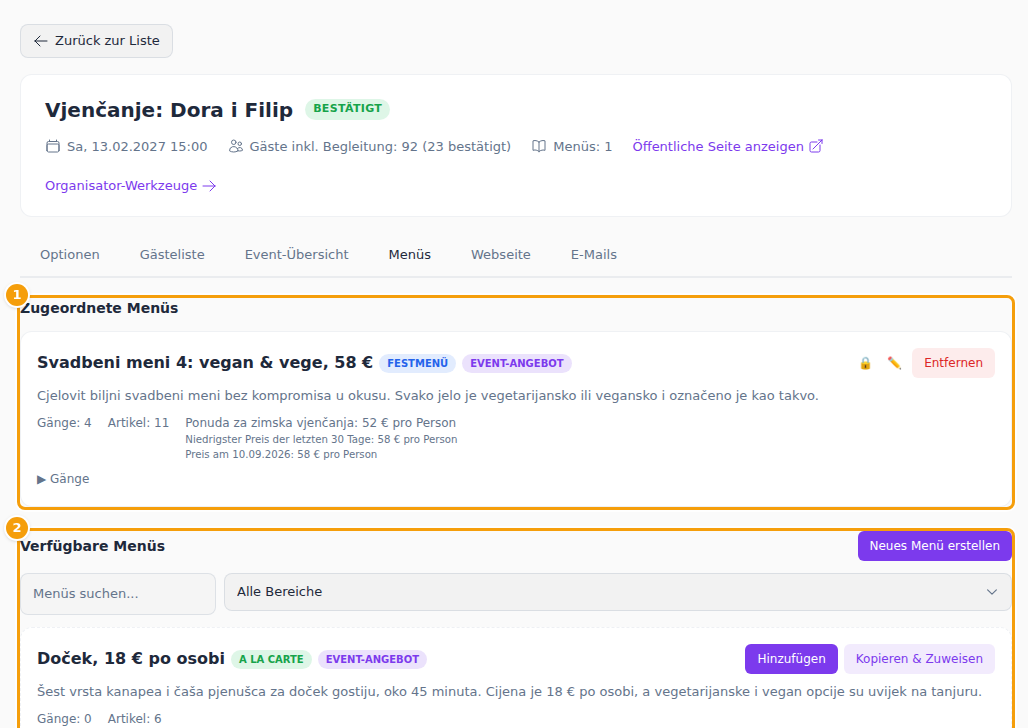
Task: Click the lock icon on Svadbeni meni 4
Action: pos(865,363)
